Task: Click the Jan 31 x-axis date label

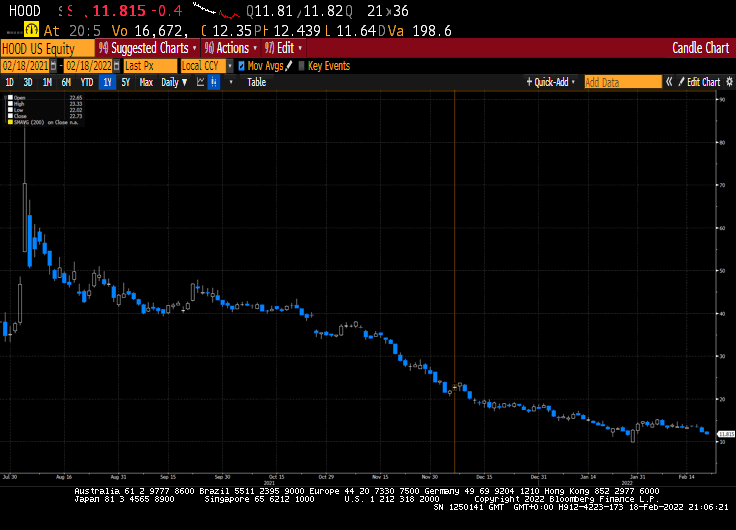Action: click(x=637, y=477)
